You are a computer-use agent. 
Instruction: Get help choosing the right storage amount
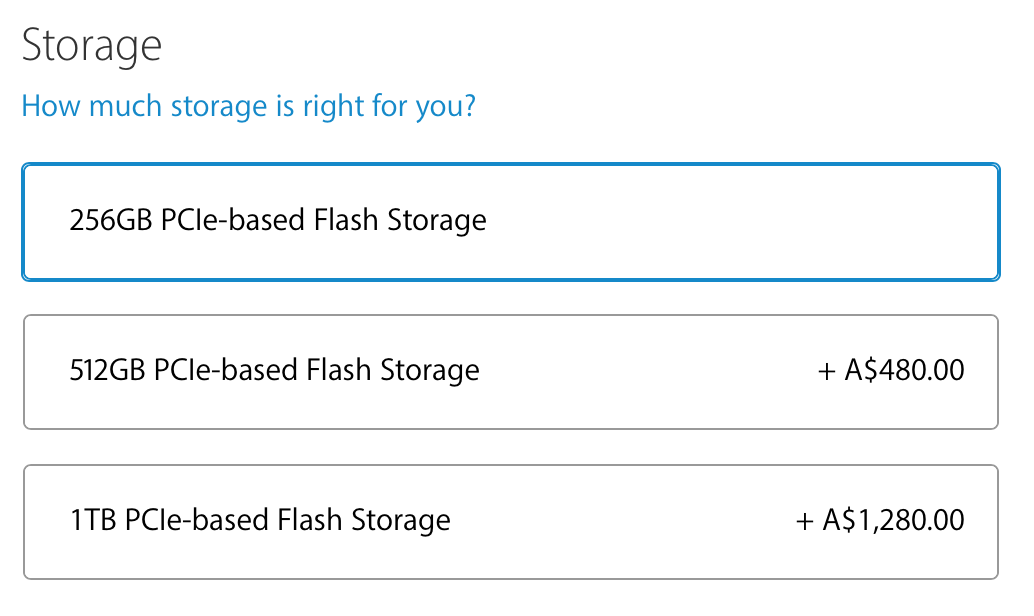[x=248, y=105]
